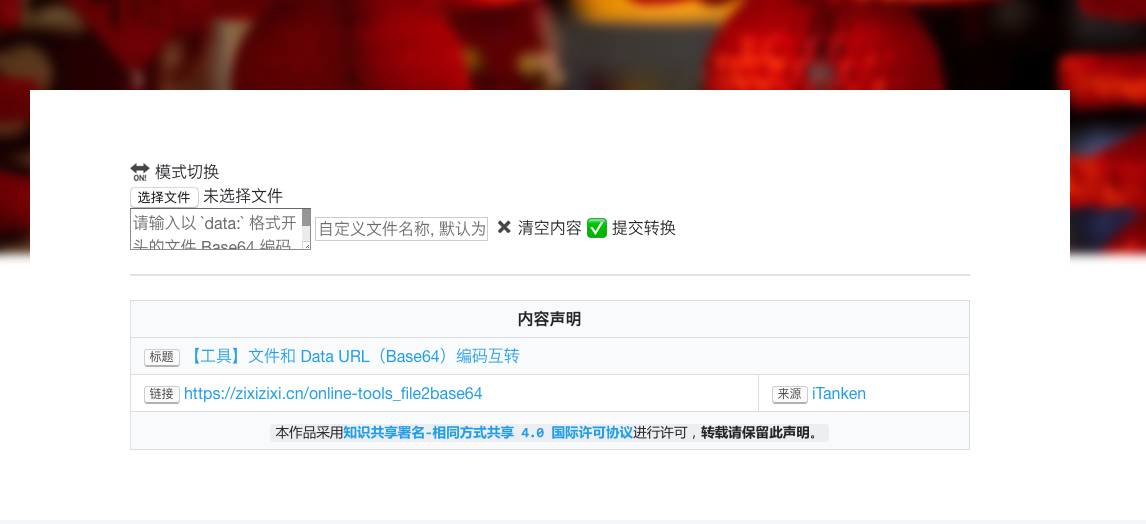1146x524 pixels.
Task: Open the iTanken source link
Action: click(839, 394)
